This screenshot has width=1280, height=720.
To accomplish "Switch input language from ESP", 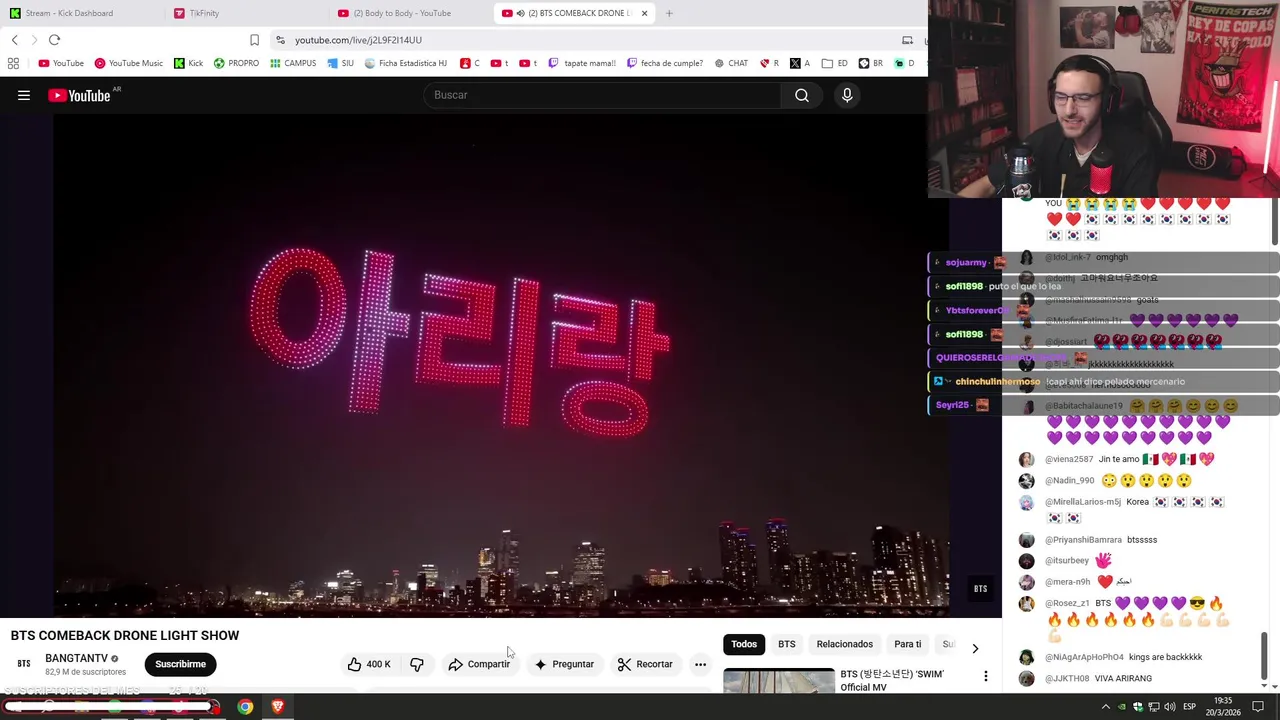I will [1189, 707].
